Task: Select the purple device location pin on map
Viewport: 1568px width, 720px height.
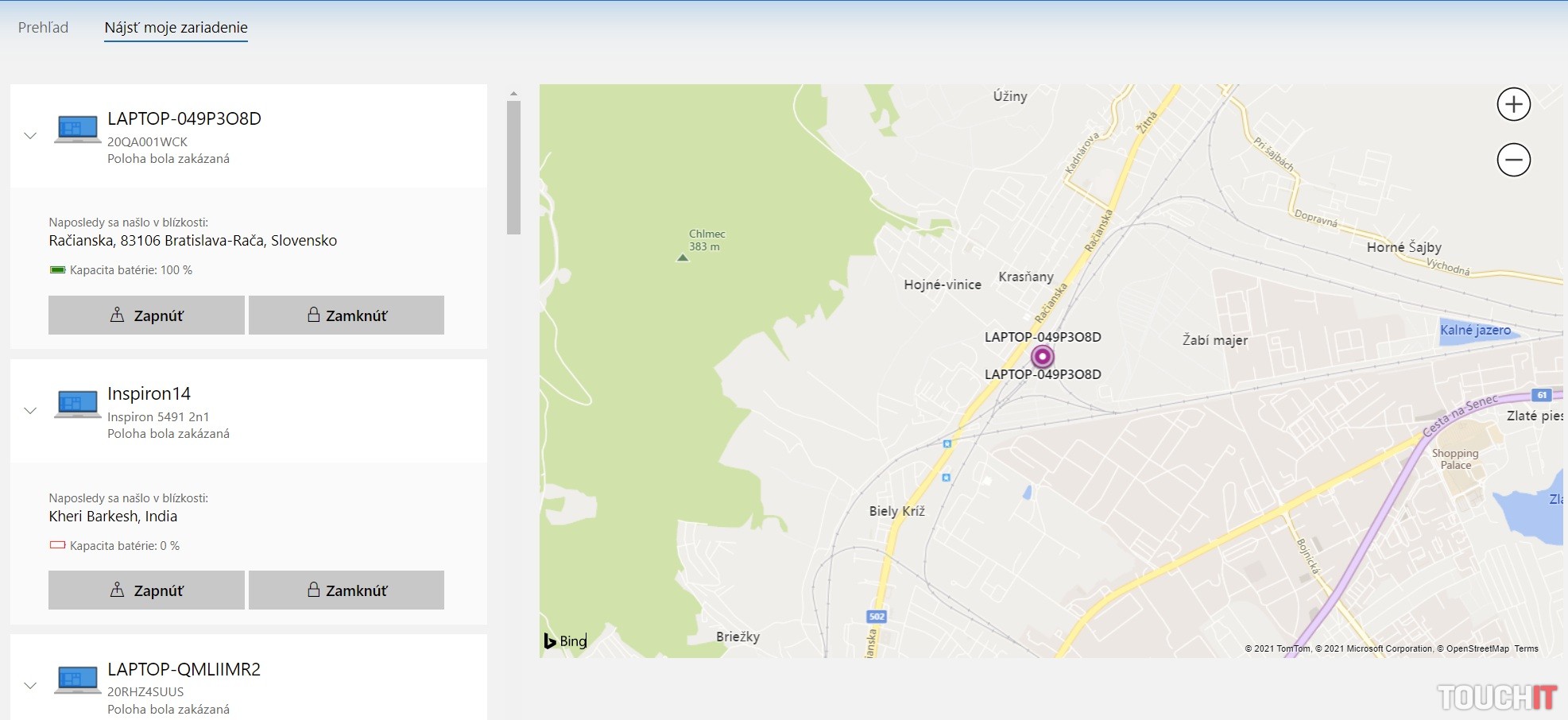Action: (1042, 356)
